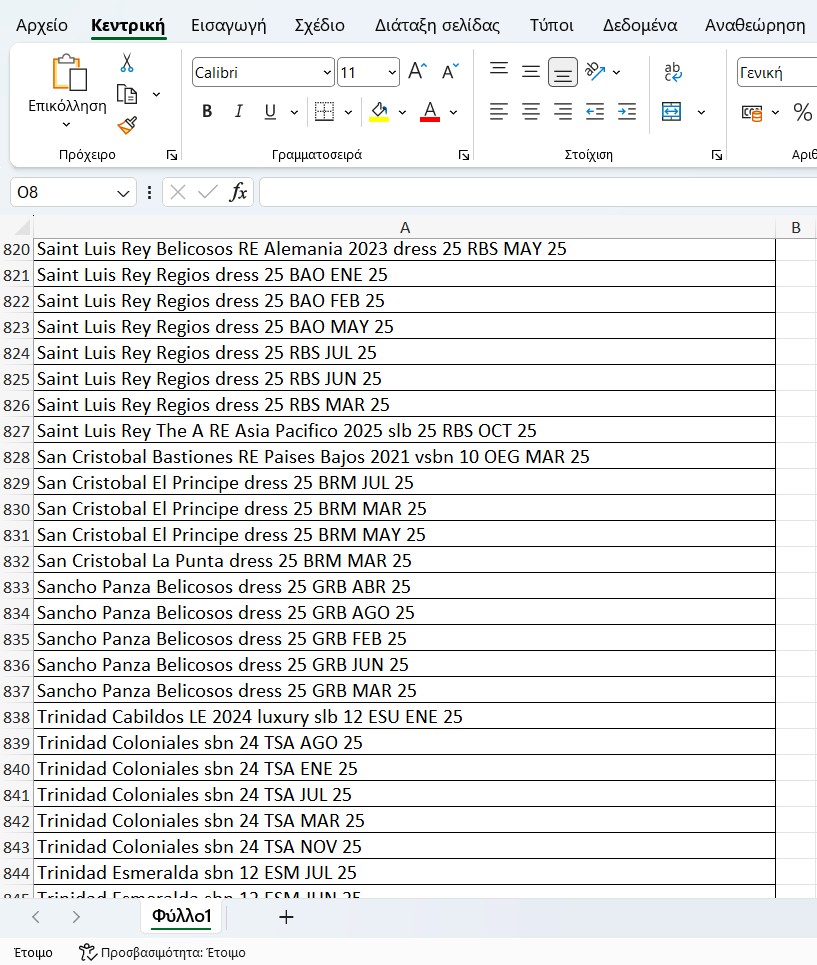
Task: Click the formula bar confirm checkmark
Action: click(x=208, y=193)
